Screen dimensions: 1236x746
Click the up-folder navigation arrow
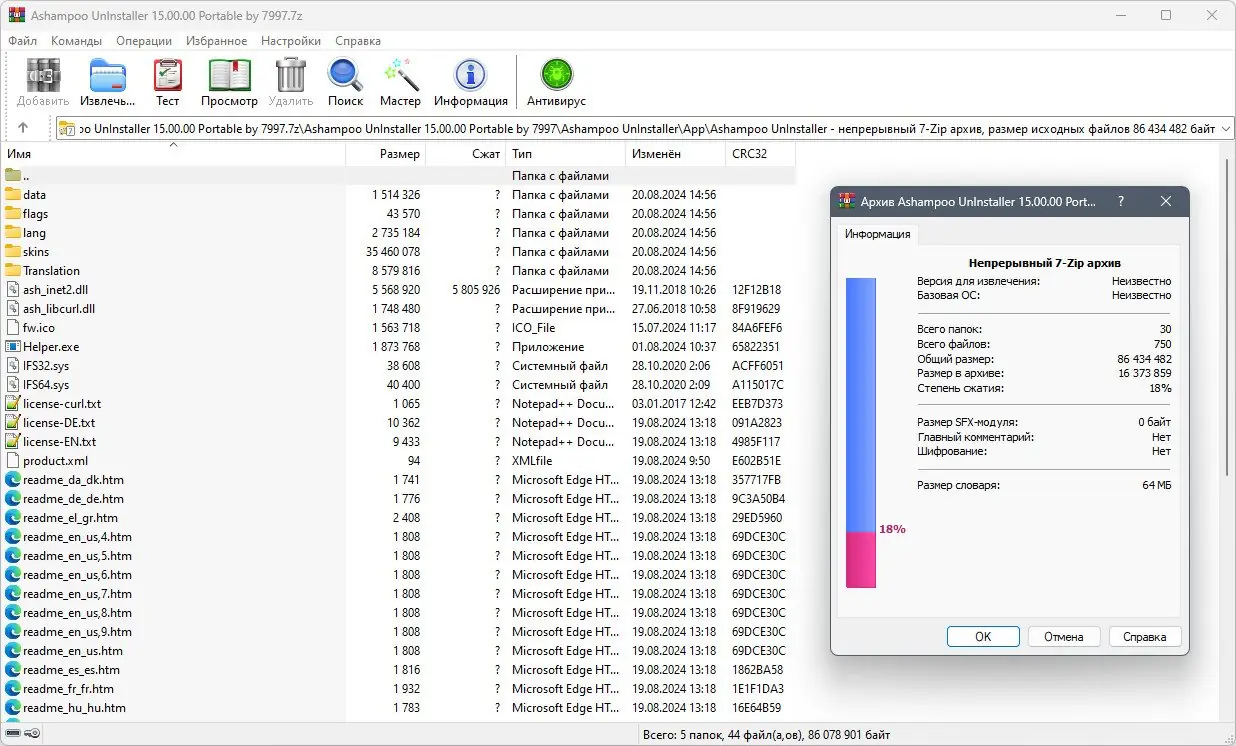coord(22,127)
